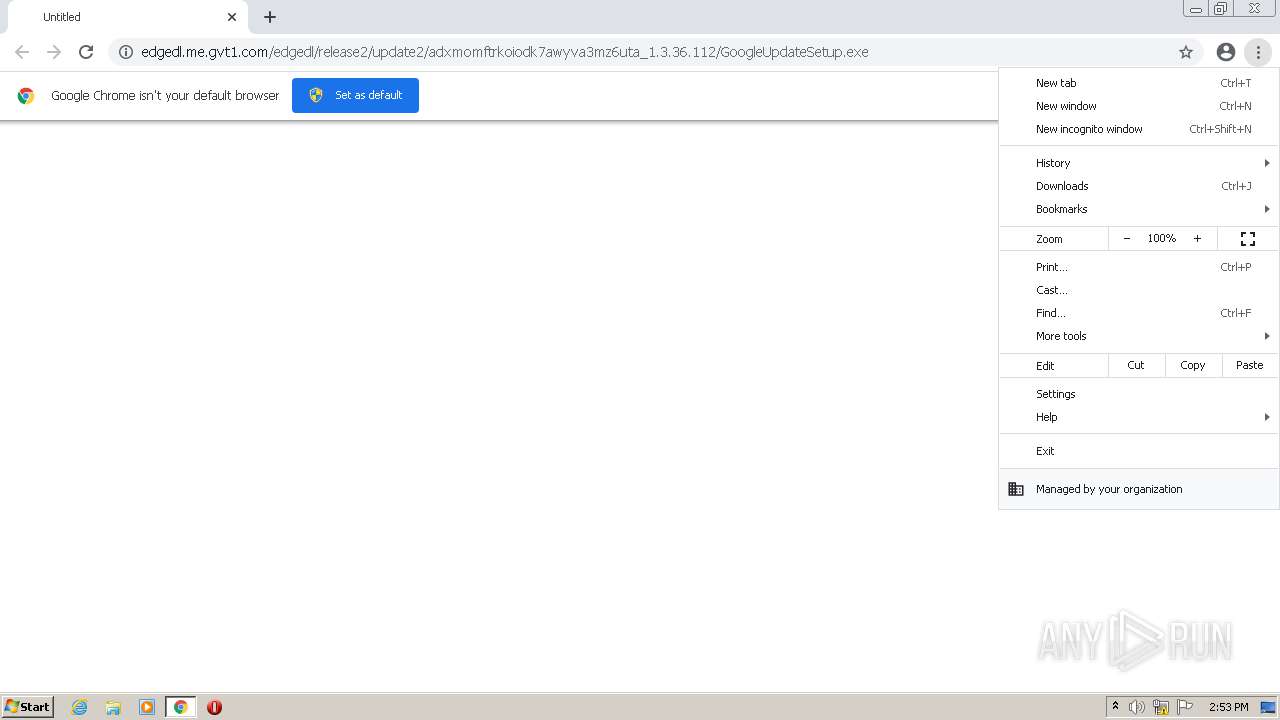Click show desktop tray icon
The image size is (1280, 720).
tap(1268, 707)
